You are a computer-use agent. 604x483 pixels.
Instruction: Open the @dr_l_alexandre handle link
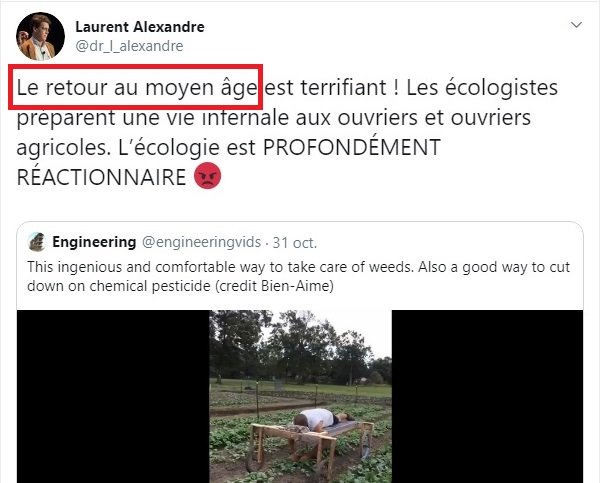tap(129, 46)
